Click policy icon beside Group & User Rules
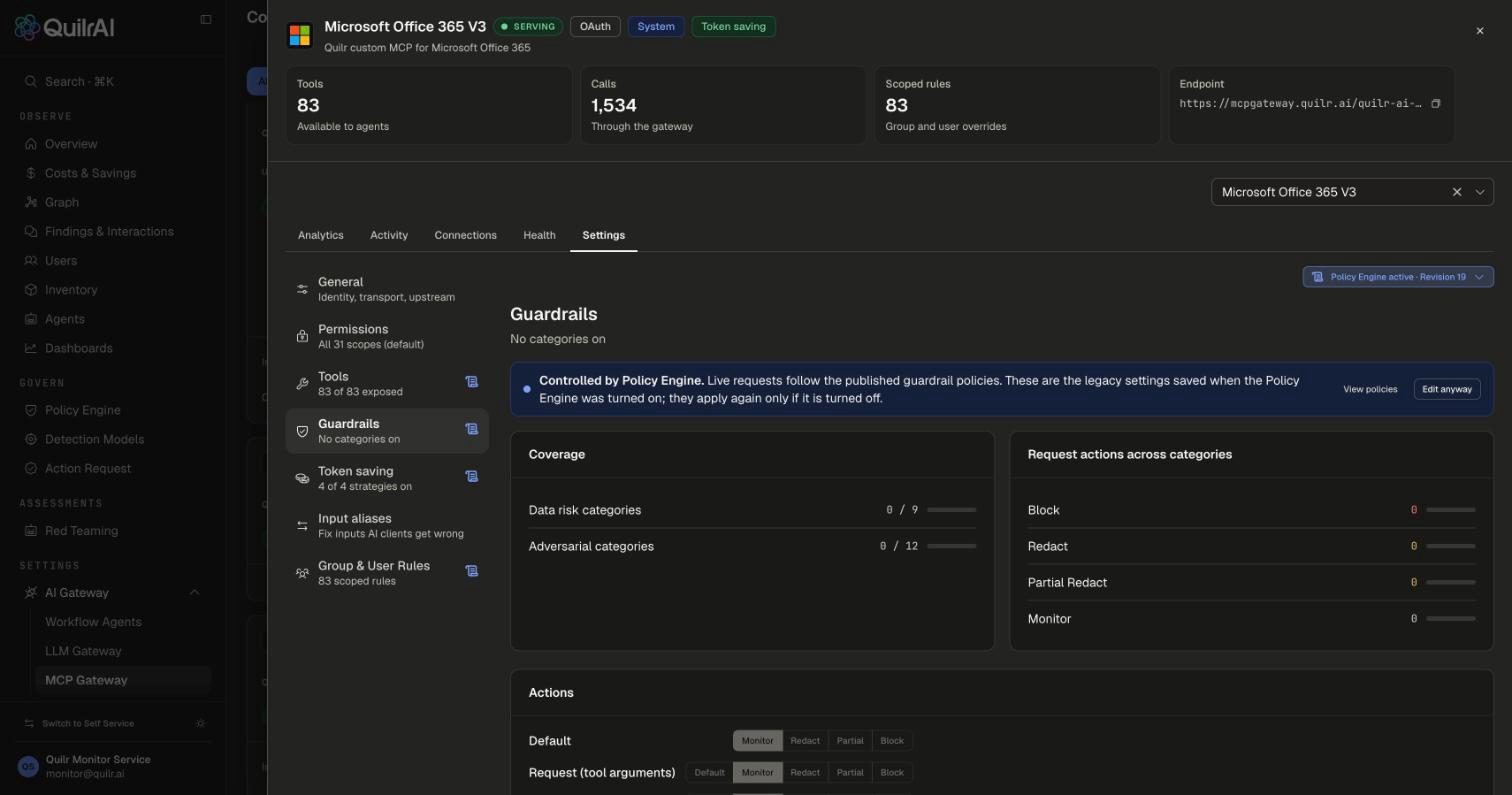The image size is (1512, 795). (472, 571)
